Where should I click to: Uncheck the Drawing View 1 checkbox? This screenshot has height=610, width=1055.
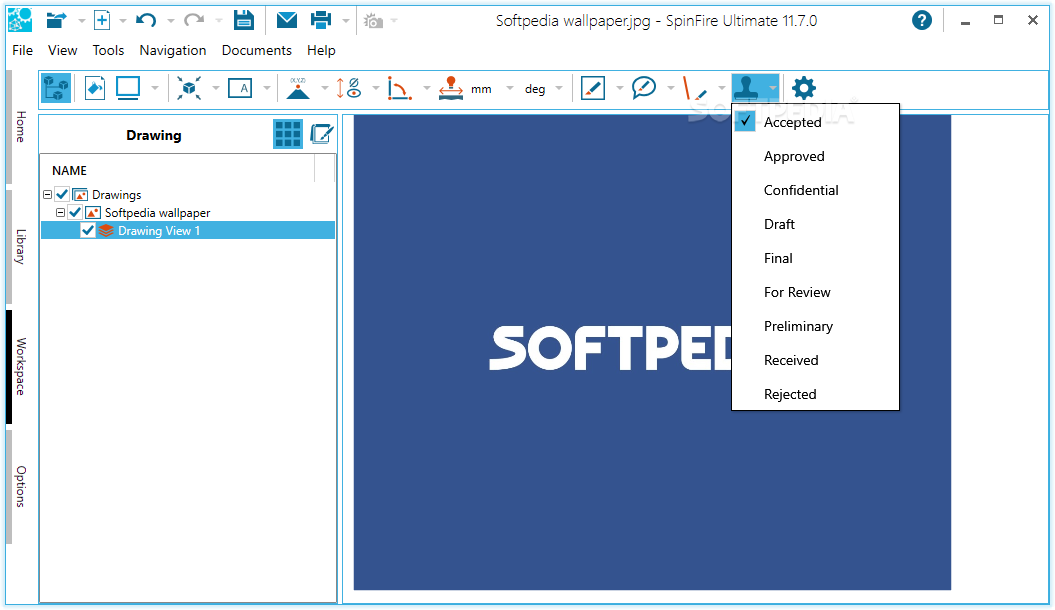87,231
